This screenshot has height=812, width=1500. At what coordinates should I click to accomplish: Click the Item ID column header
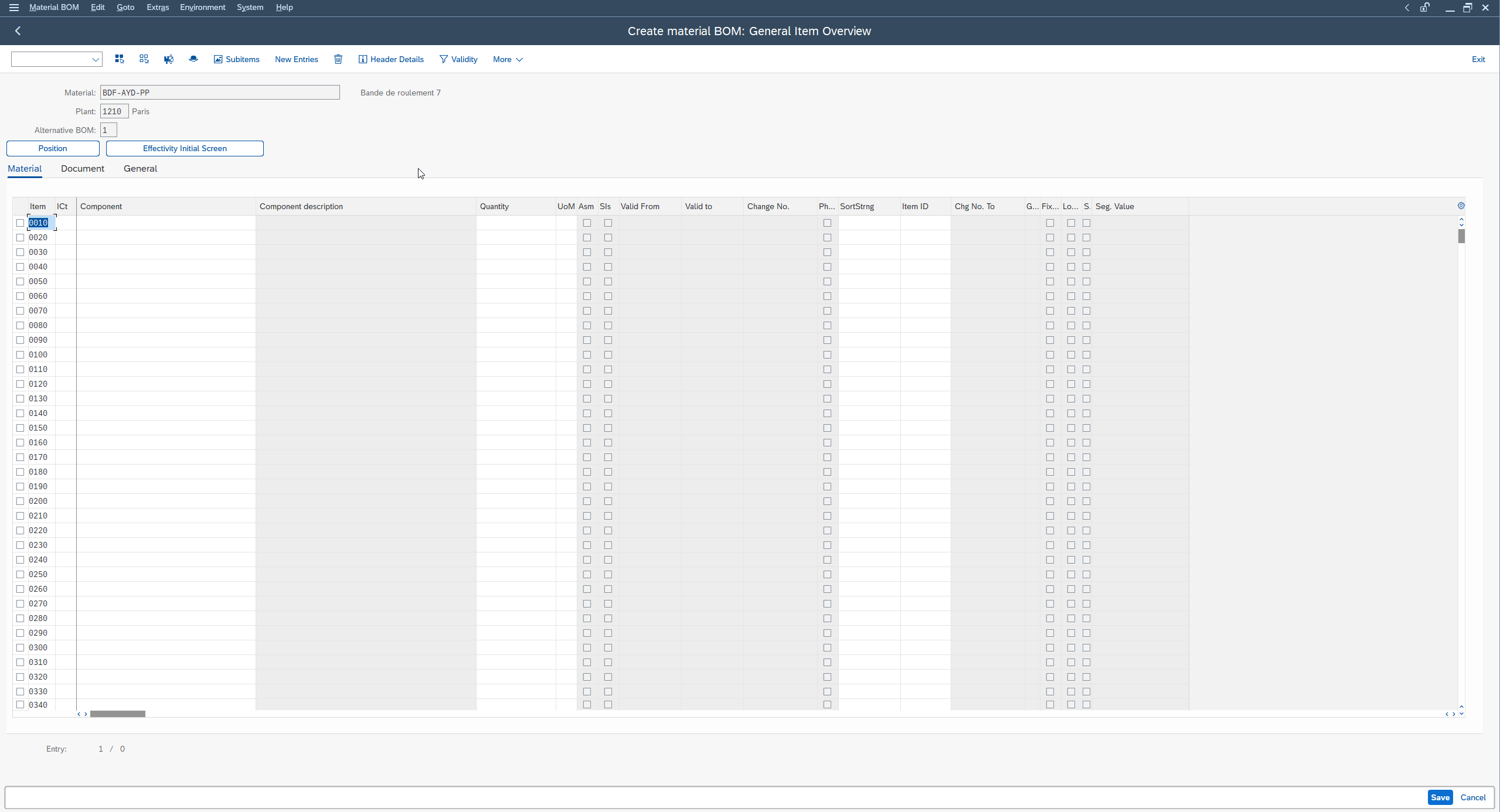point(926,206)
